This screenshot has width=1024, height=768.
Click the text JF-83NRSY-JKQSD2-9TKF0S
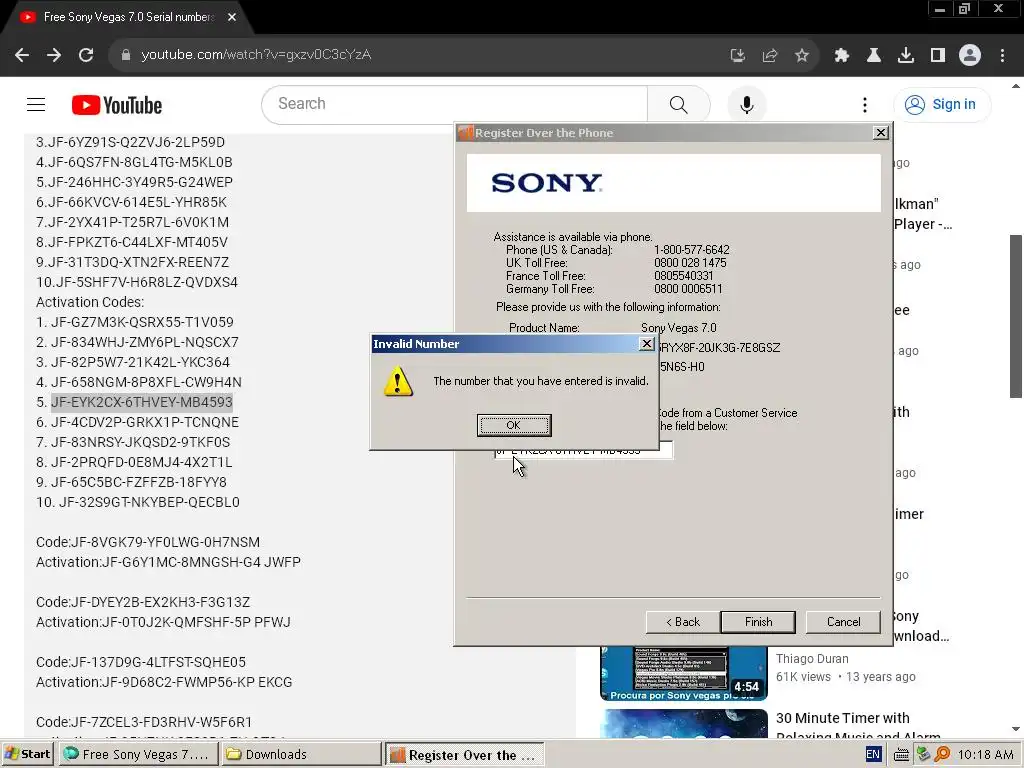(140, 442)
